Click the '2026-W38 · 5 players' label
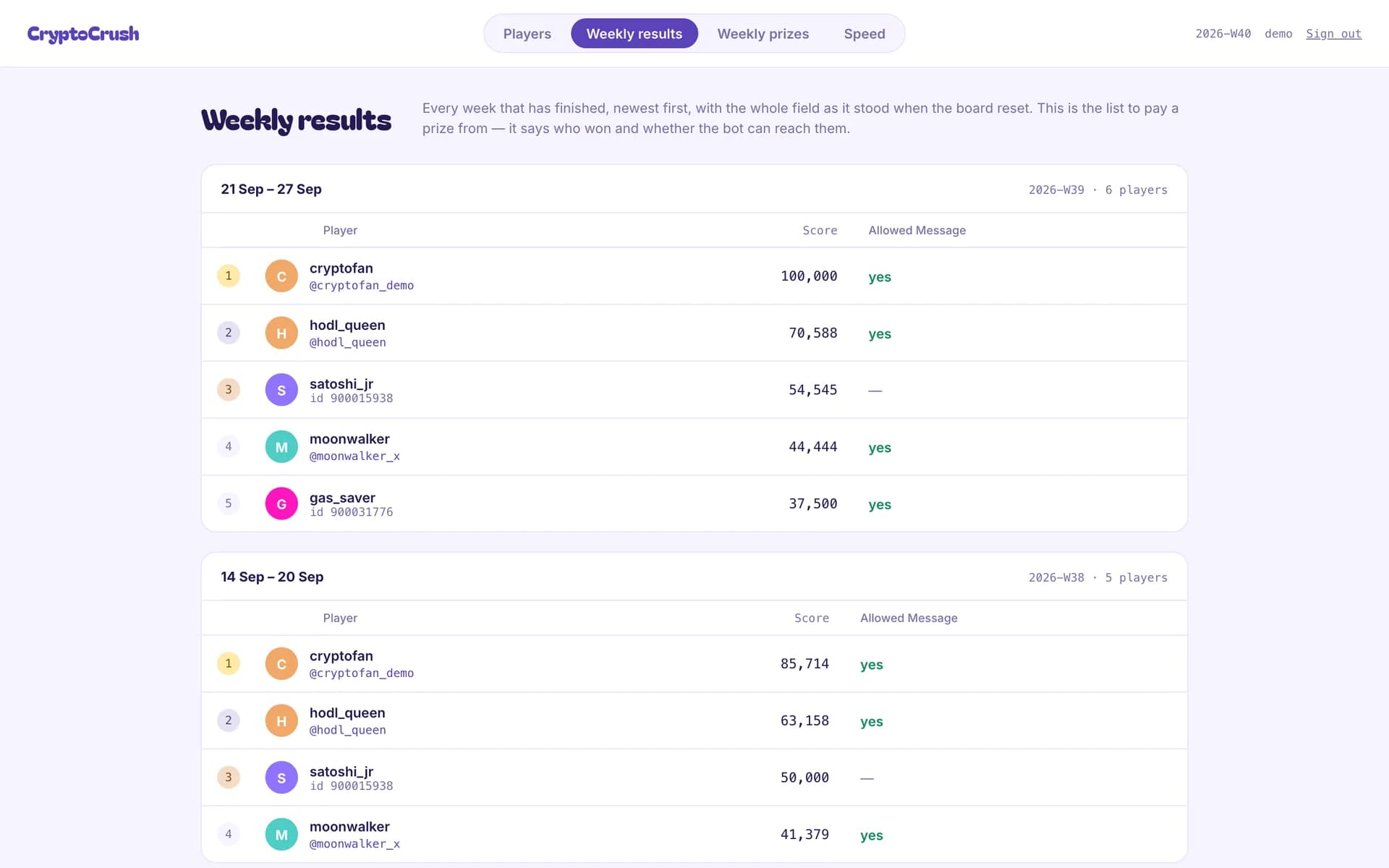1389x868 pixels. click(1098, 577)
